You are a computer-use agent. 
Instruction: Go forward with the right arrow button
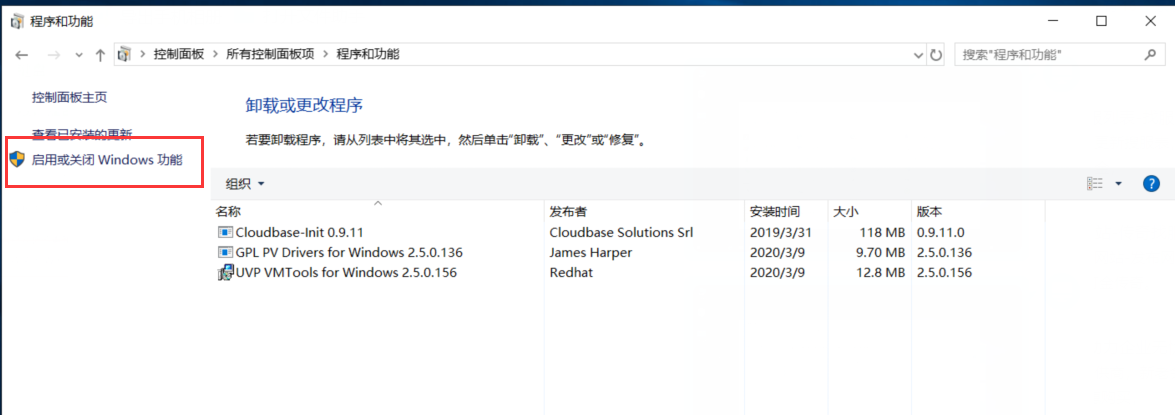[x=53, y=55]
